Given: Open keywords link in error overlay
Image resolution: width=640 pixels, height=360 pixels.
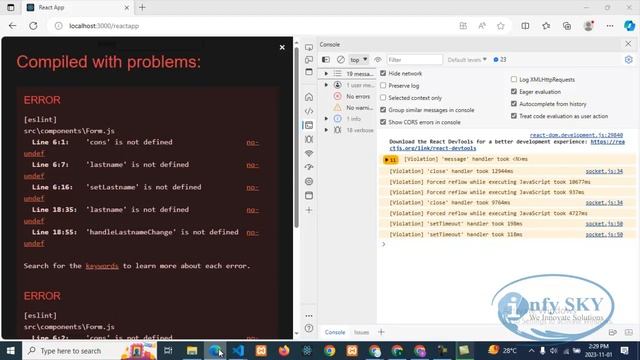Looking at the screenshot, I should coord(102,266).
